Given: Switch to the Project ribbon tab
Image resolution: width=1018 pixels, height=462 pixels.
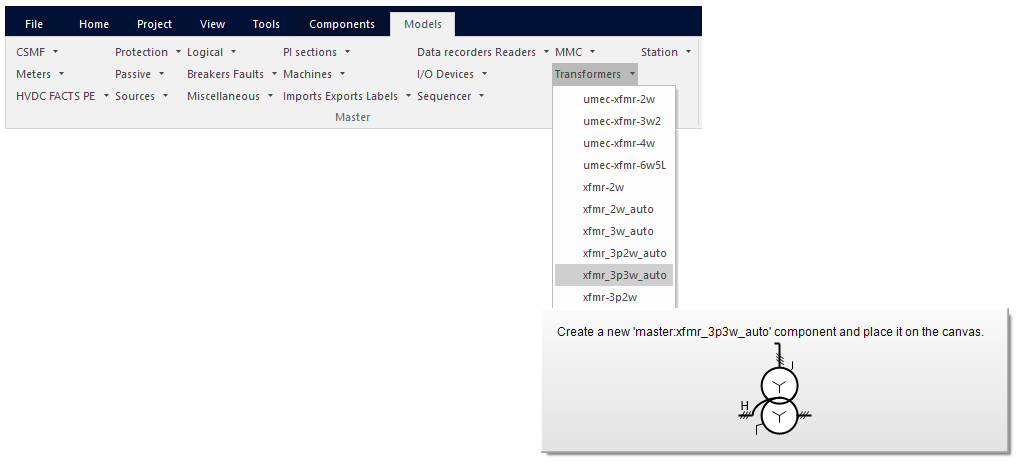Looking at the screenshot, I should [x=154, y=24].
